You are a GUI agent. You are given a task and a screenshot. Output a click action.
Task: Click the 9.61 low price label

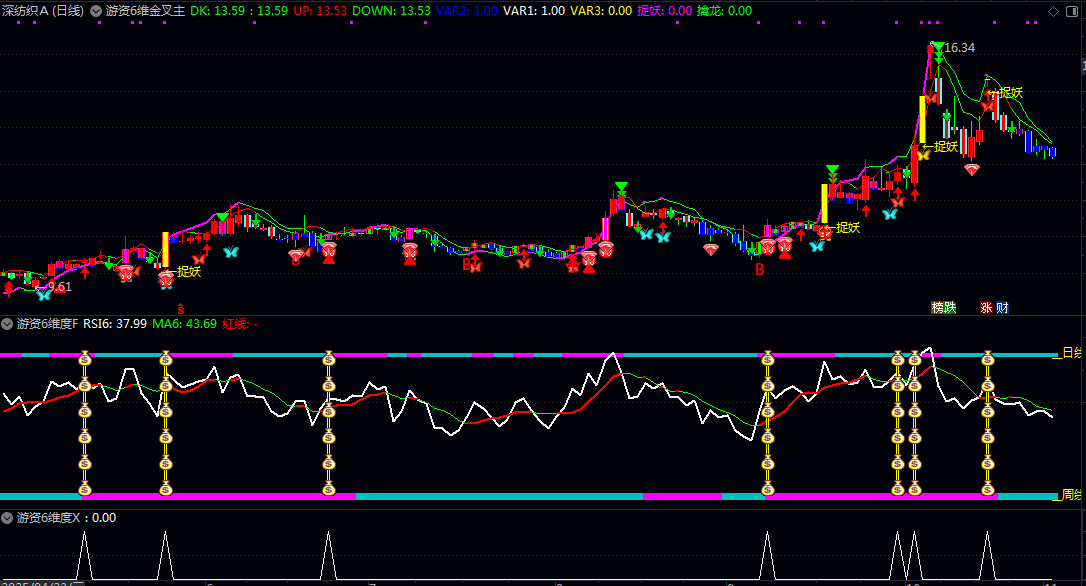(x=60, y=287)
